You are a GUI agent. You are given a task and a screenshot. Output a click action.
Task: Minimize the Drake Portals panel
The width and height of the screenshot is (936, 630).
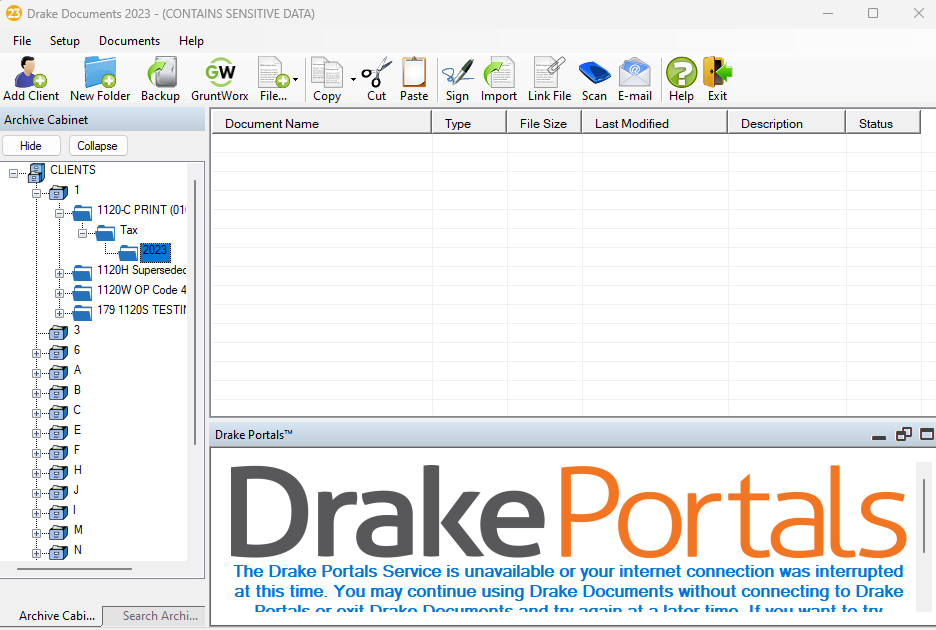pyautogui.click(x=879, y=436)
